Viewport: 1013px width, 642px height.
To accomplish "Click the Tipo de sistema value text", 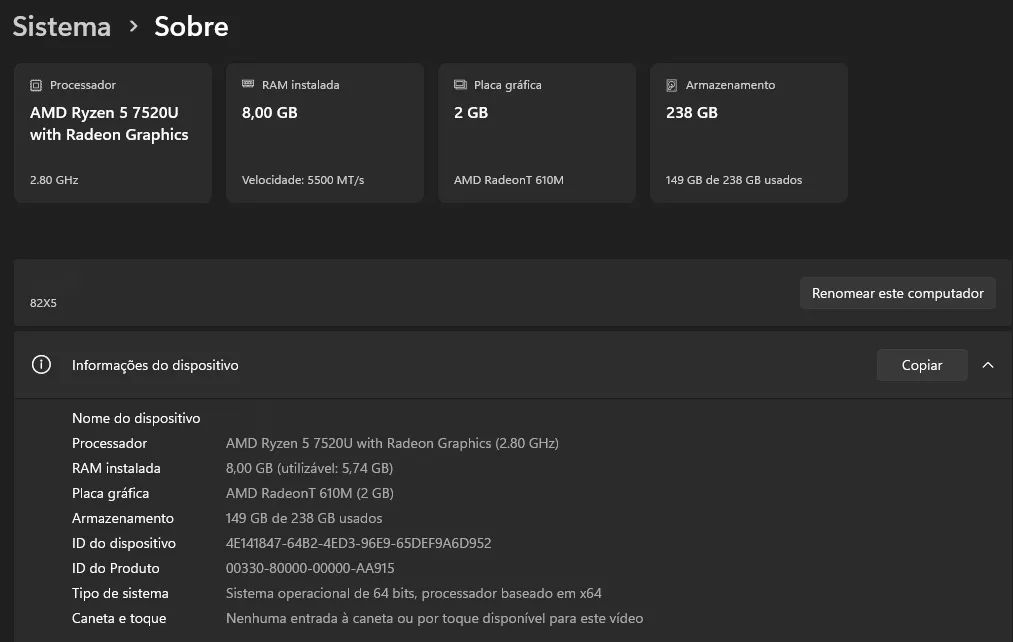I will coord(413,593).
